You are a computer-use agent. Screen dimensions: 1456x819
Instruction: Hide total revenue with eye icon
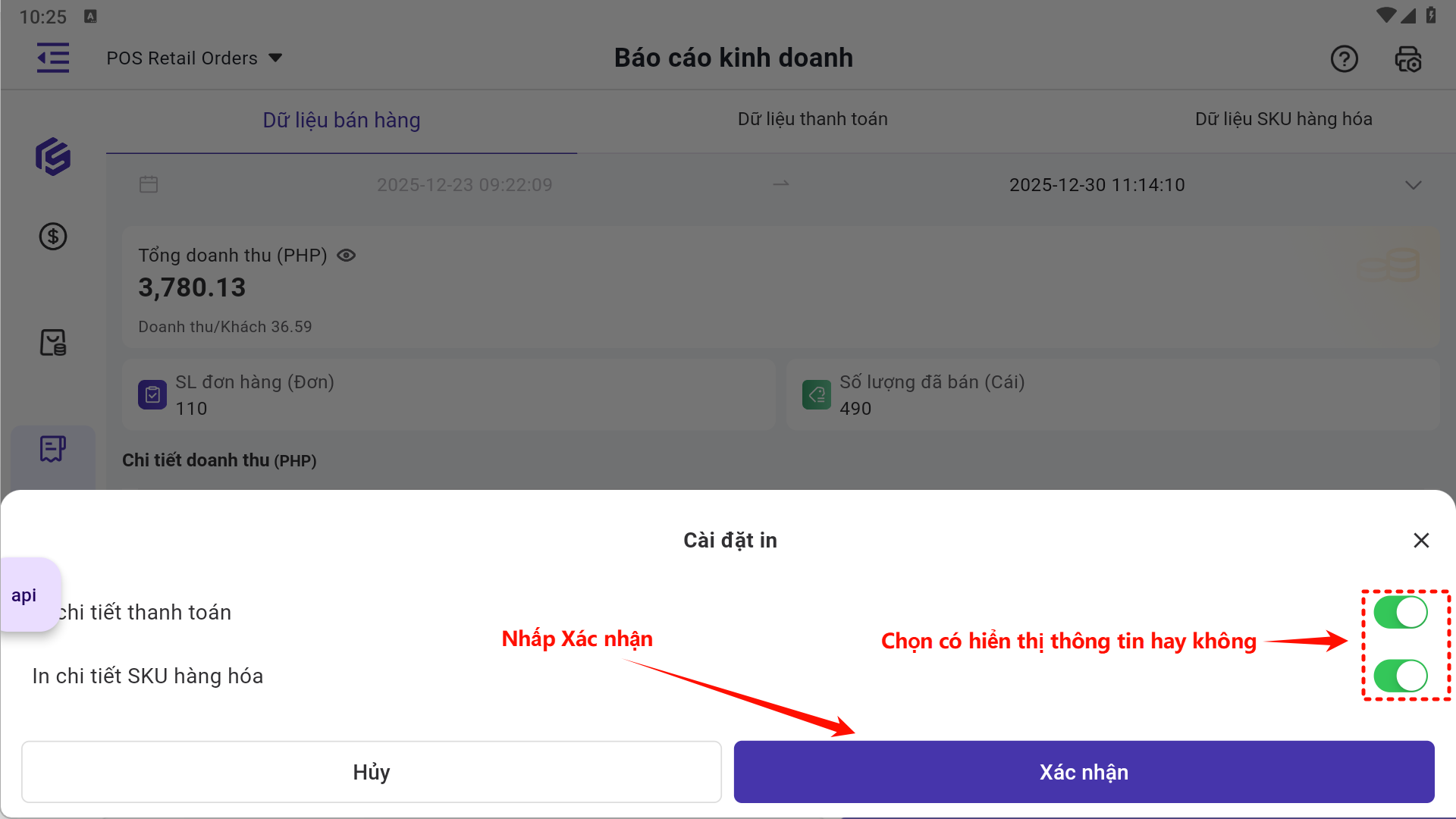[346, 256]
